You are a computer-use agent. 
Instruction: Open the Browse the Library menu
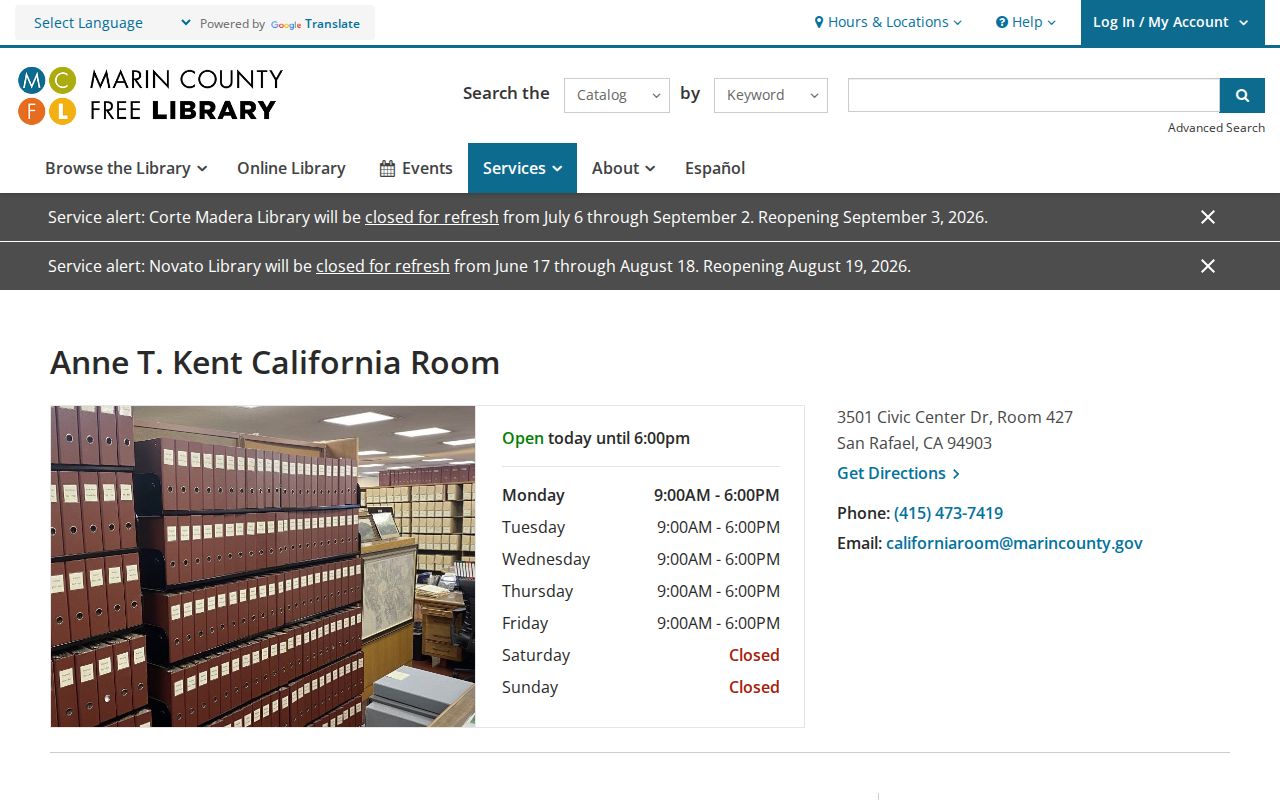coord(126,168)
